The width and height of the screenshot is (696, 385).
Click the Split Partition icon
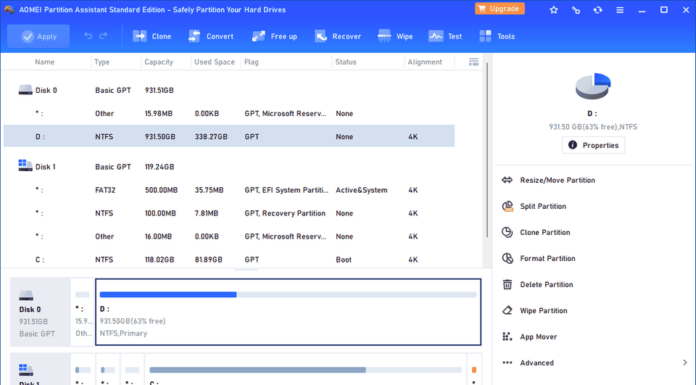click(x=507, y=206)
